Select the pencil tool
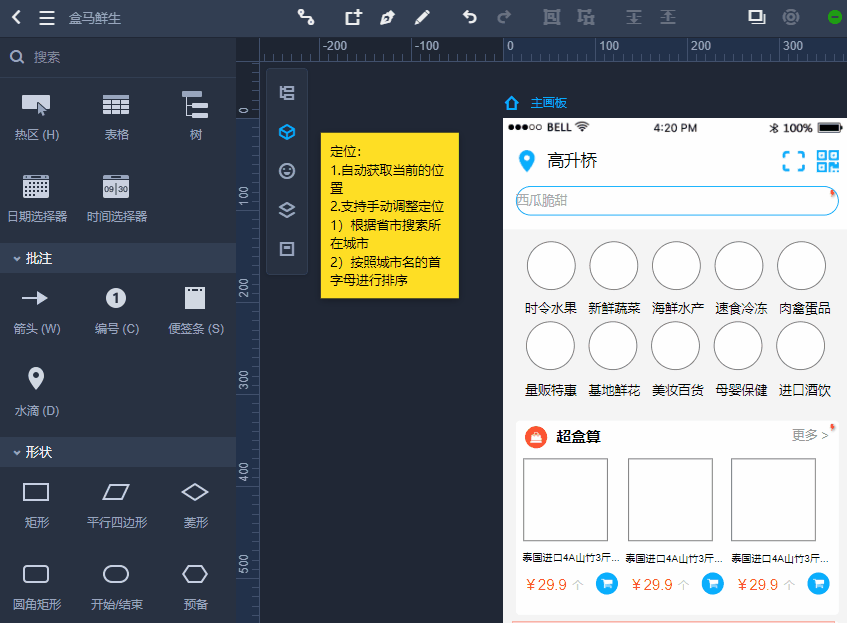This screenshot has height=623, width=847. [422, 17]
